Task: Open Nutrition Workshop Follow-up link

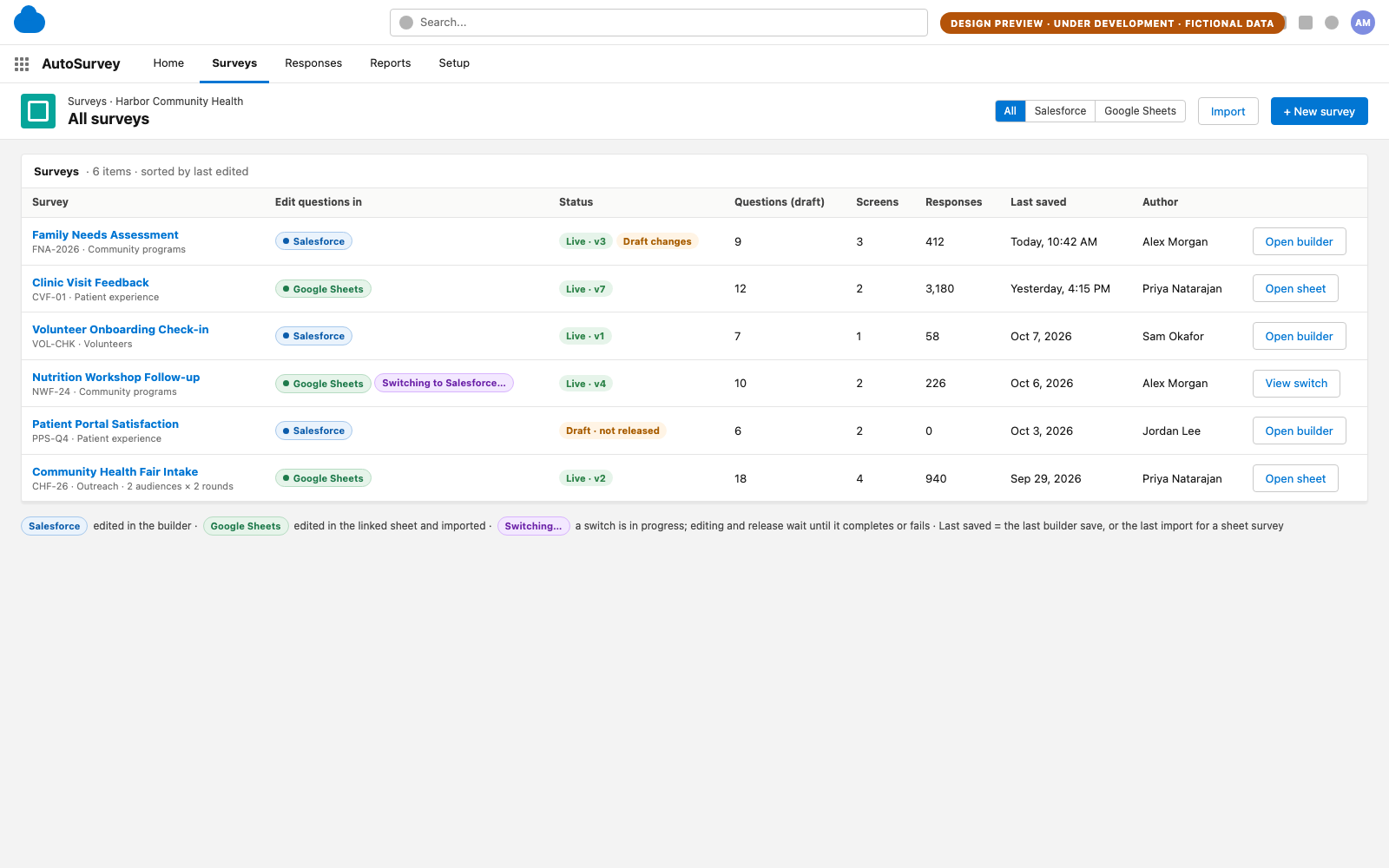Action: [x=116, y=377]
